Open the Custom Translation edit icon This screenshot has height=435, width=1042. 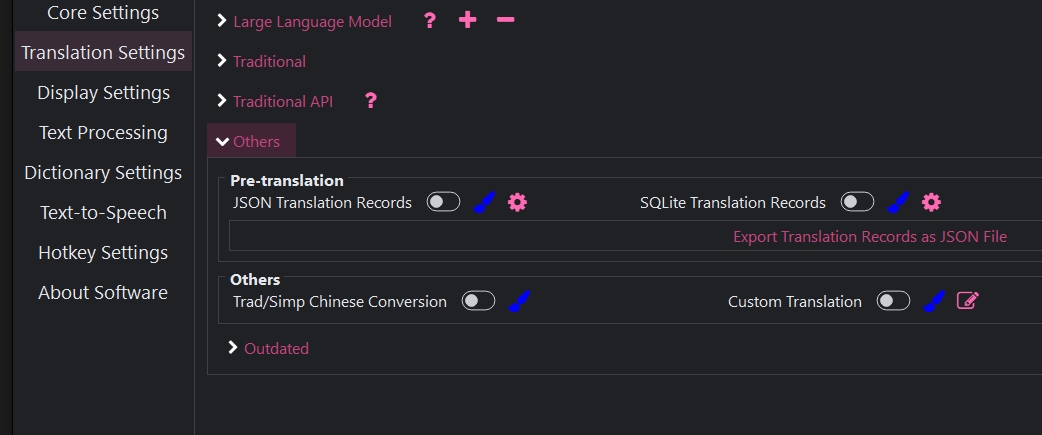click(x=967, y=301)
